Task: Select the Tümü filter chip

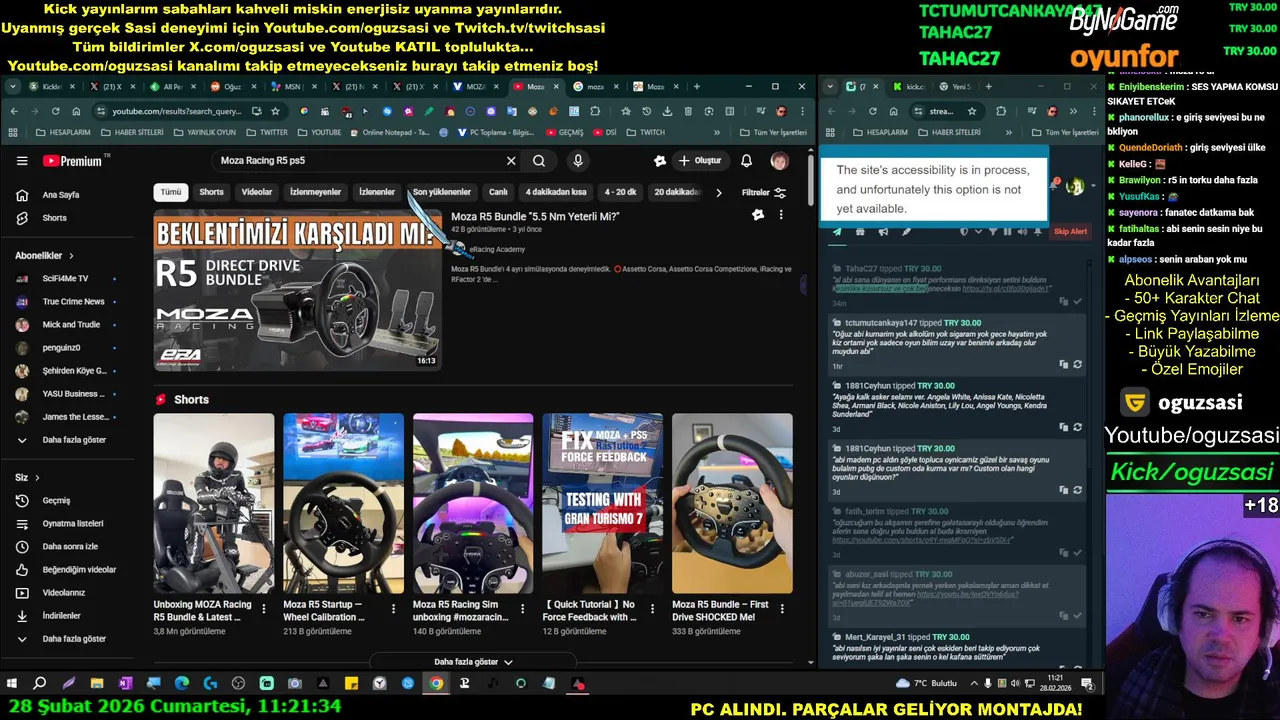Action: pyautogui.click(x=171, y=192)
